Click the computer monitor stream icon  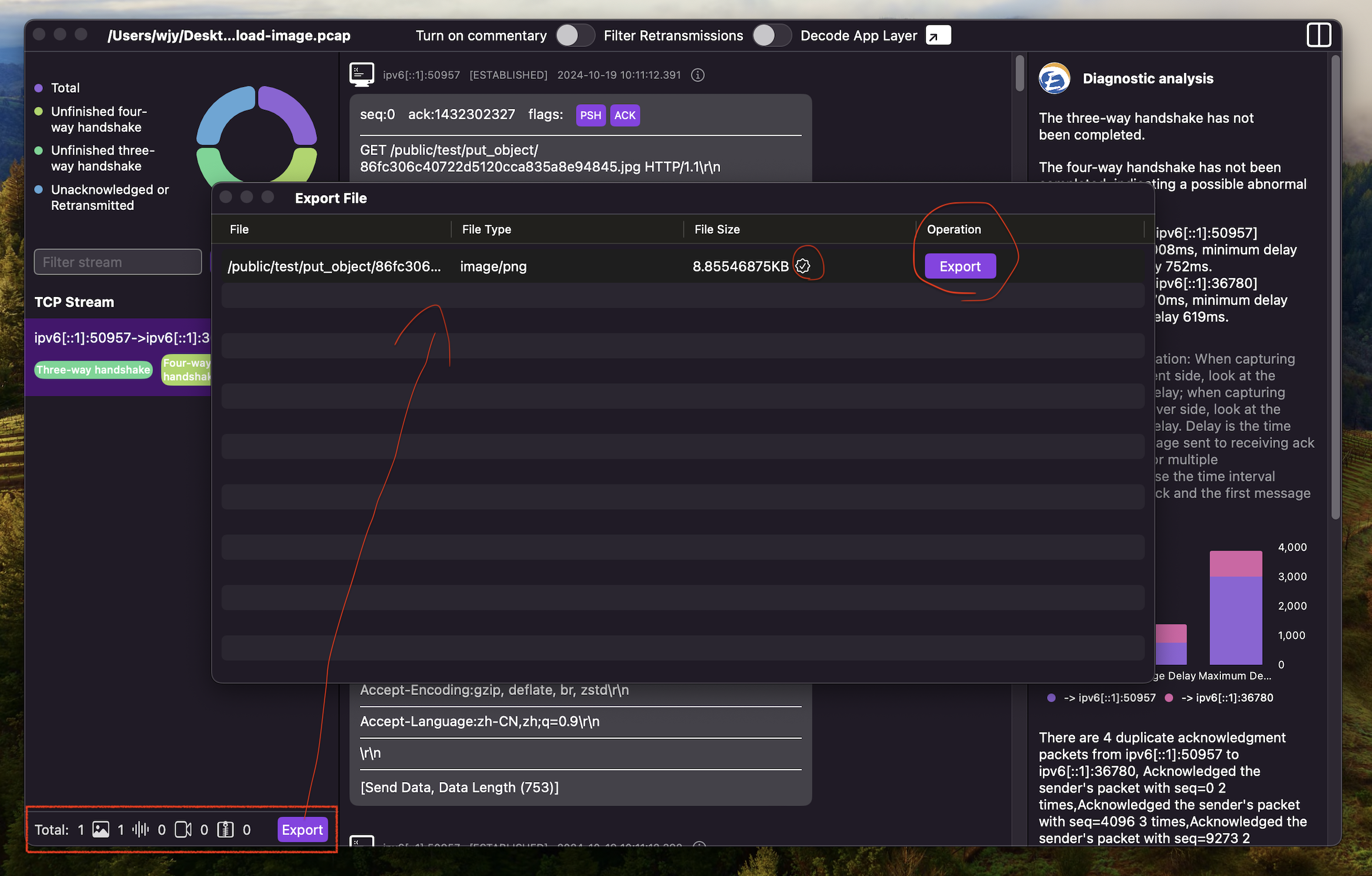pyautogui.click(x=363, y=75)
